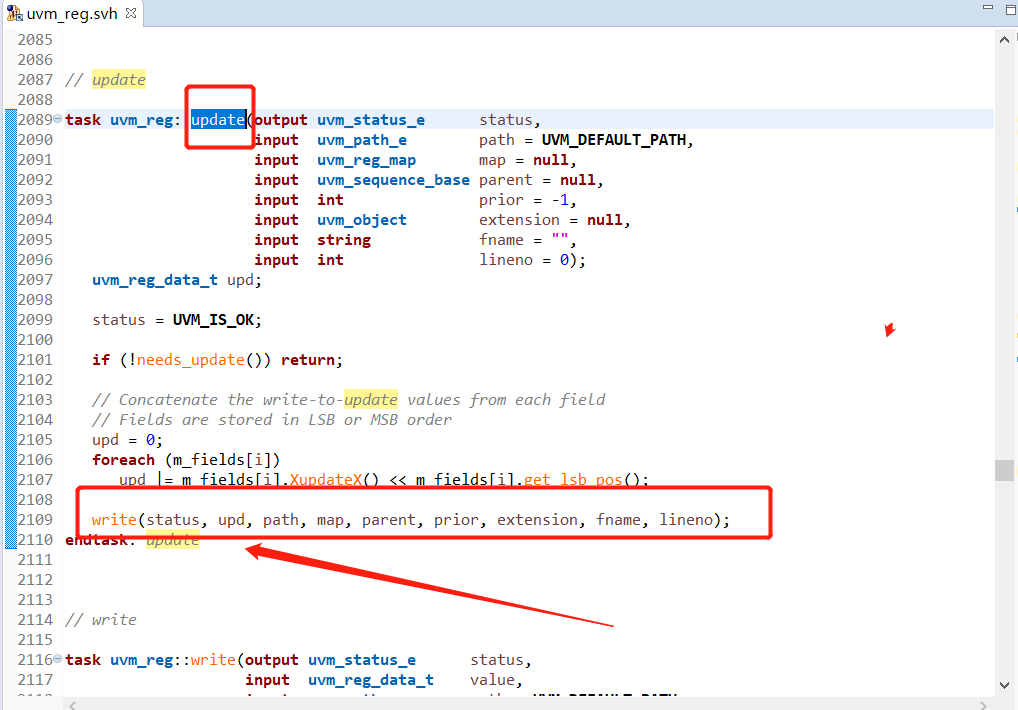The height and width of the screenshot is (710, 1018).
Task: Click the SystemVerilog file icon on tab
Action: pyautogui.click(x=14, y=13)
